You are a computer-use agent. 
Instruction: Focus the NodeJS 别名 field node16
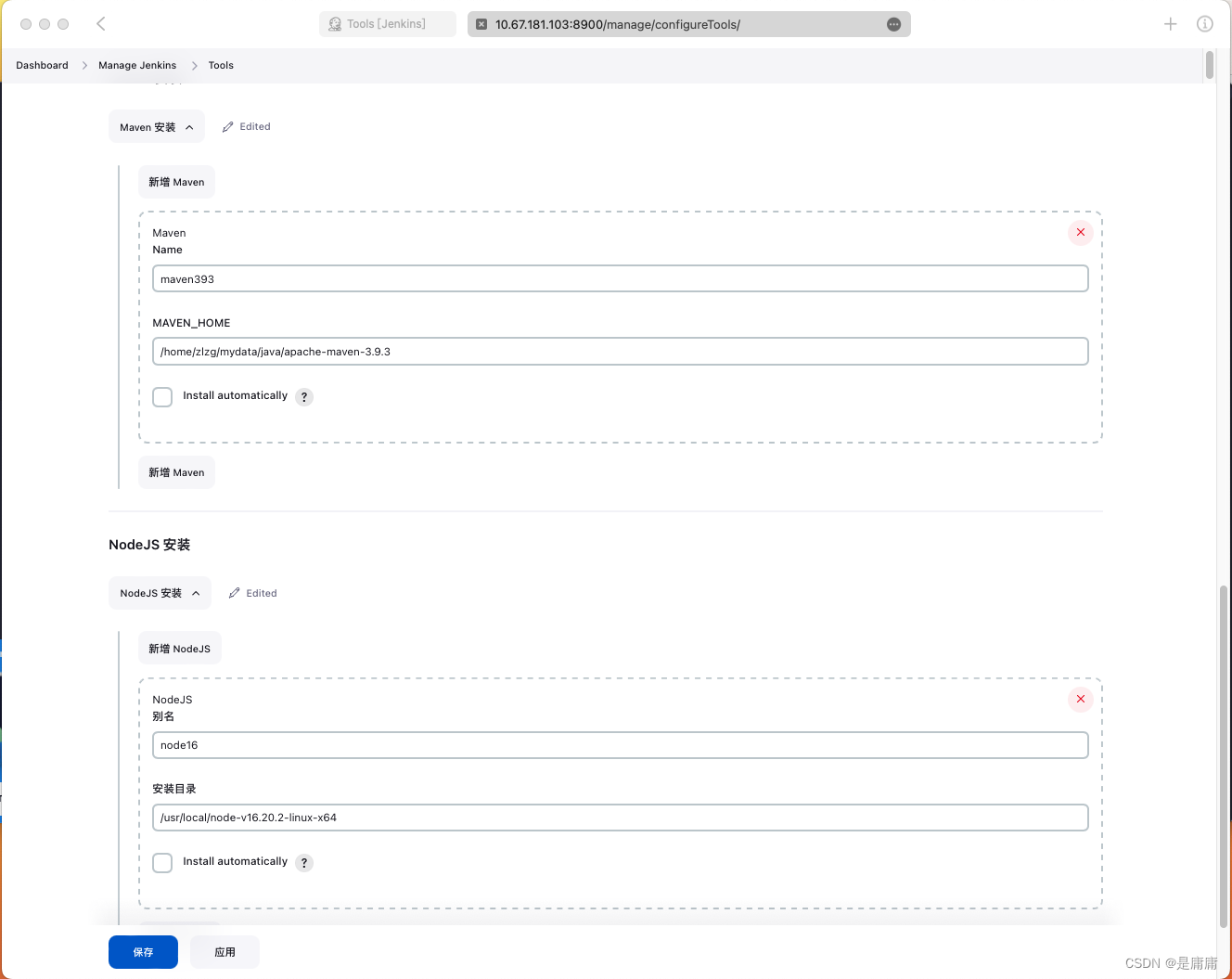click(620, 745)
